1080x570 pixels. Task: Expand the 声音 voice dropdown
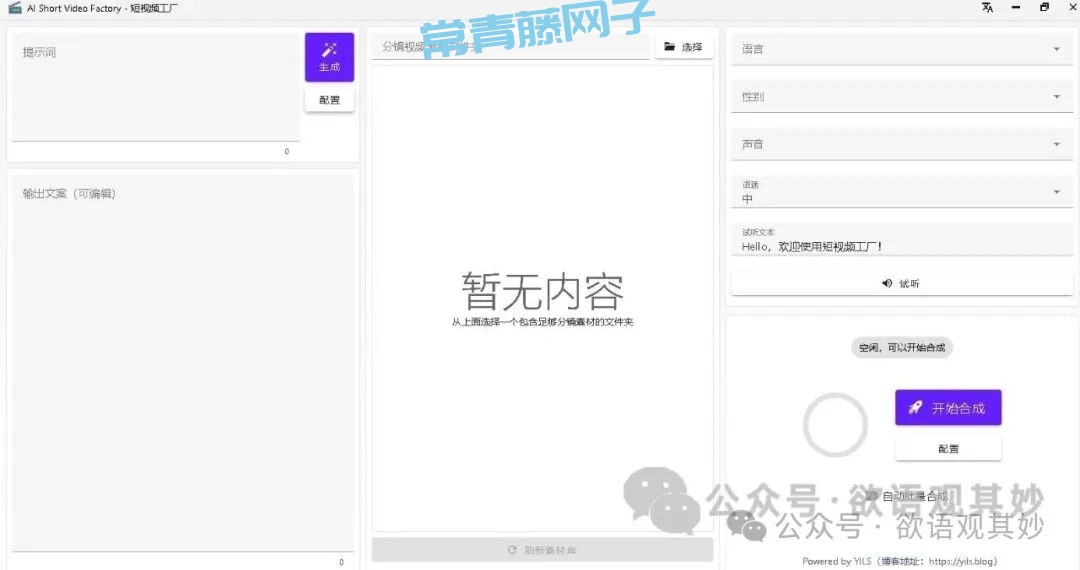[x=900, y=145]
